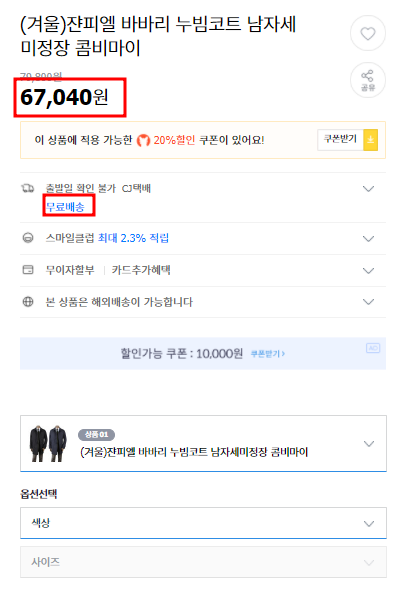Viewport: 403px width, 590px height.
Task: Click the globe icon for overseas shipping
Action: point(28,302)
